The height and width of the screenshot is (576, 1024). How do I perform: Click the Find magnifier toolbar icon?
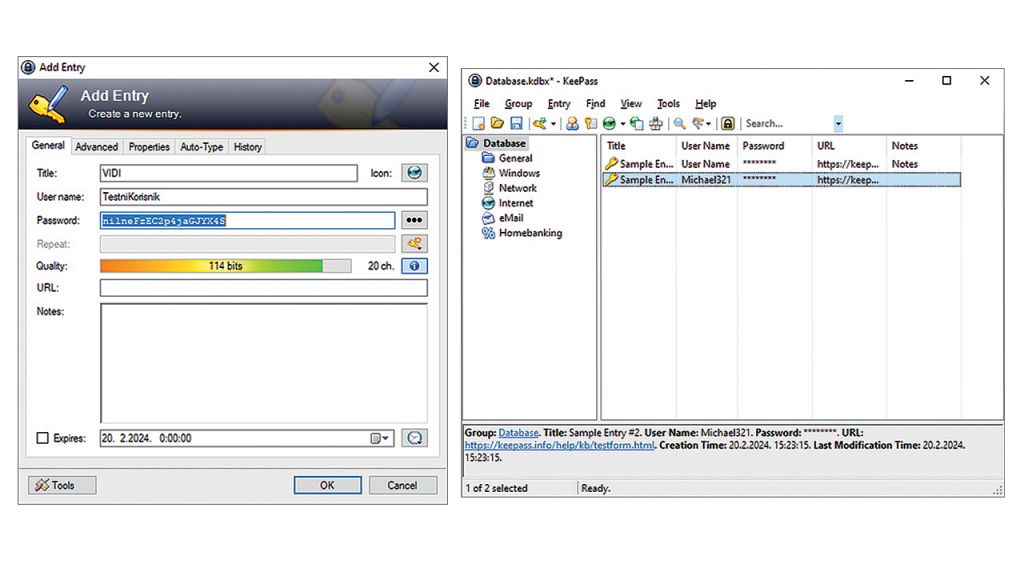click(x=679, y=124)
